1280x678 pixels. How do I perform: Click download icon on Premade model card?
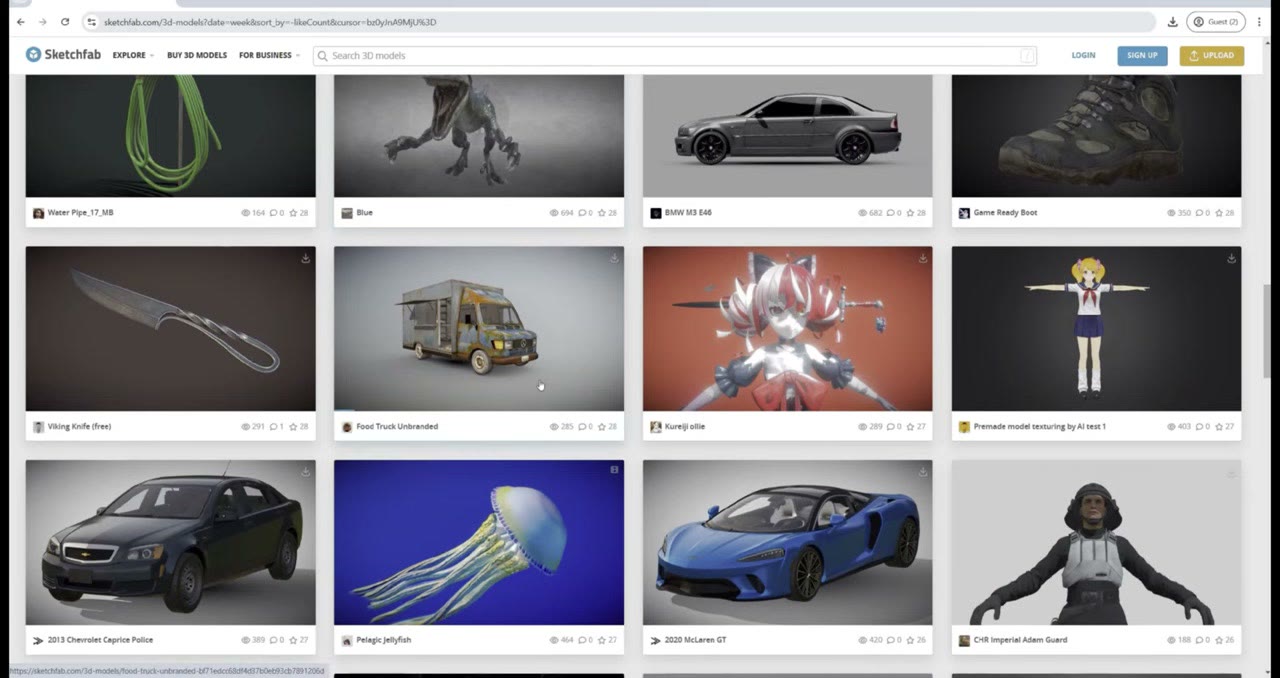tap(1231, 258)
